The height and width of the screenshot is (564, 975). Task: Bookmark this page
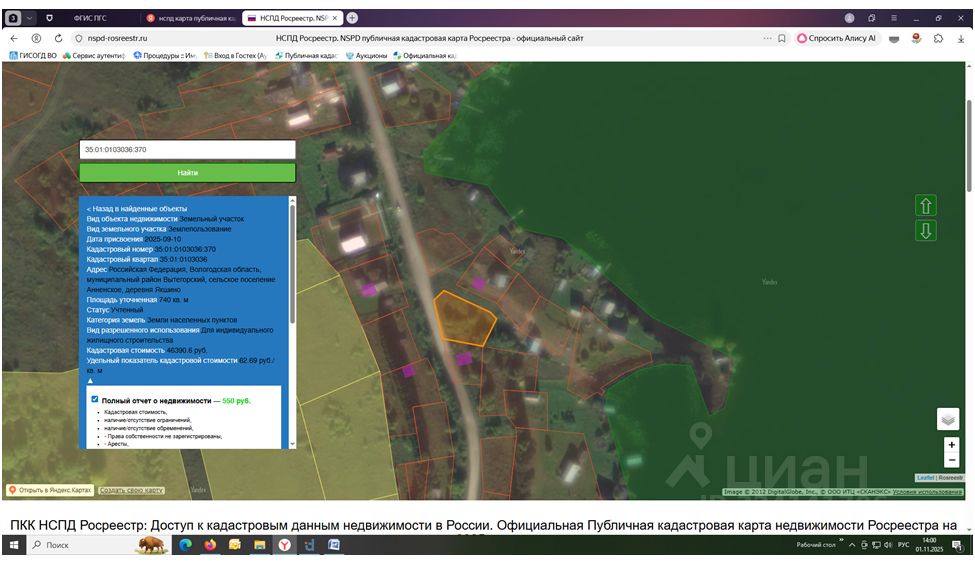[x=782, y=39]
